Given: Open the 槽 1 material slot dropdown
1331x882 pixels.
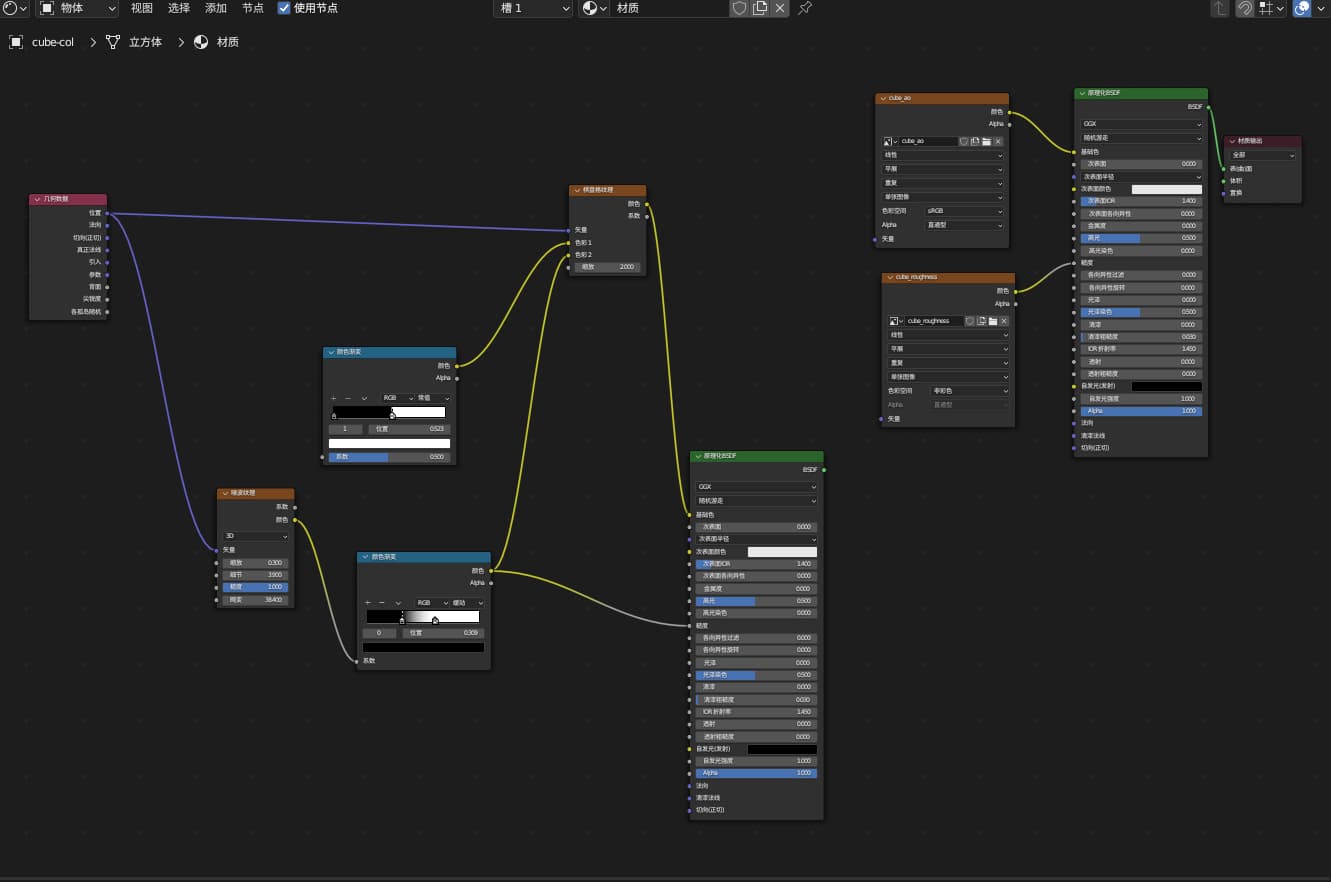Looking at the screenshot, I should click(x=535, y=8).
